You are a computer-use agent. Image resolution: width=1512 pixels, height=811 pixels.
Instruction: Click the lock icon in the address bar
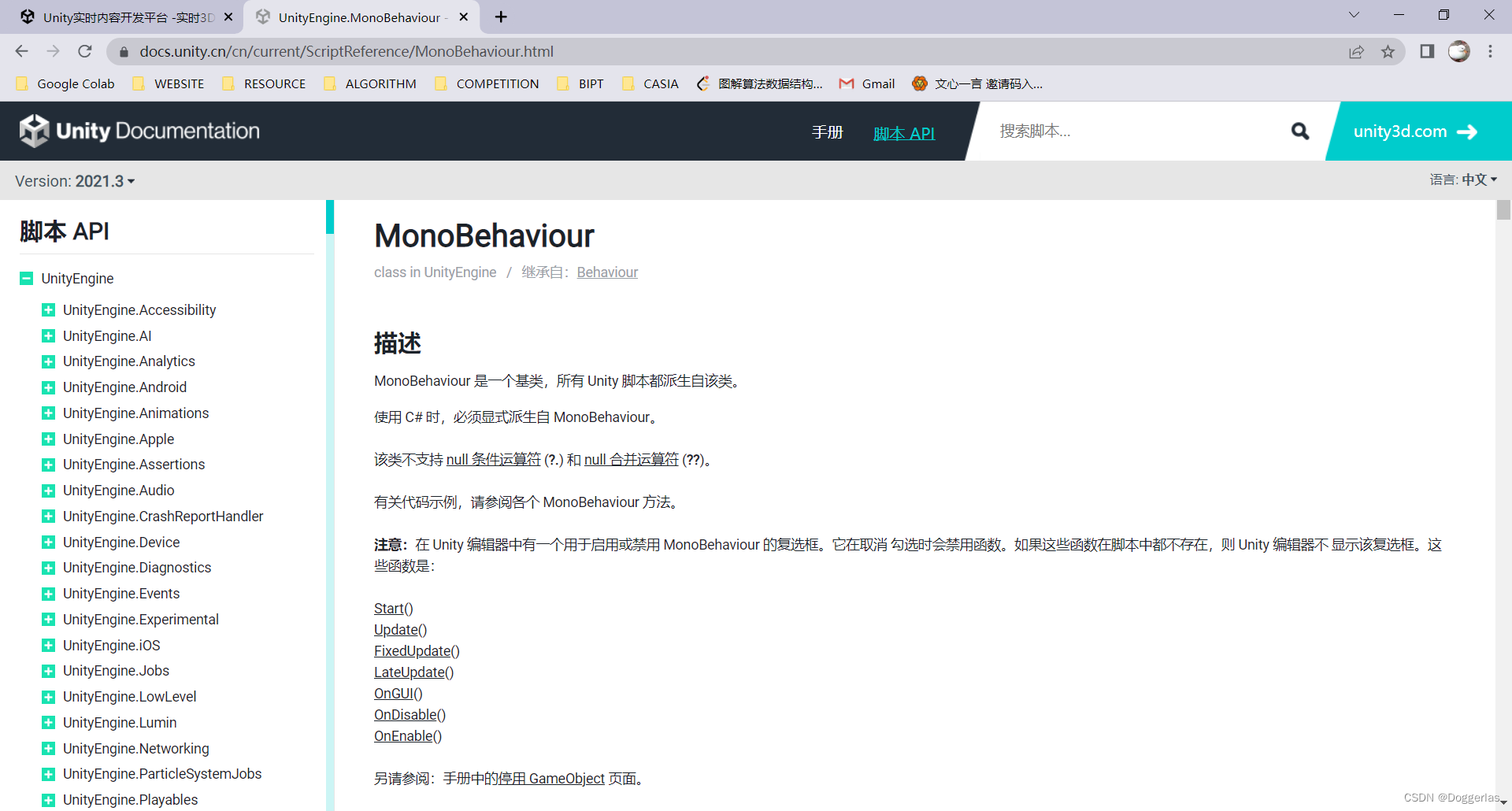124,52
